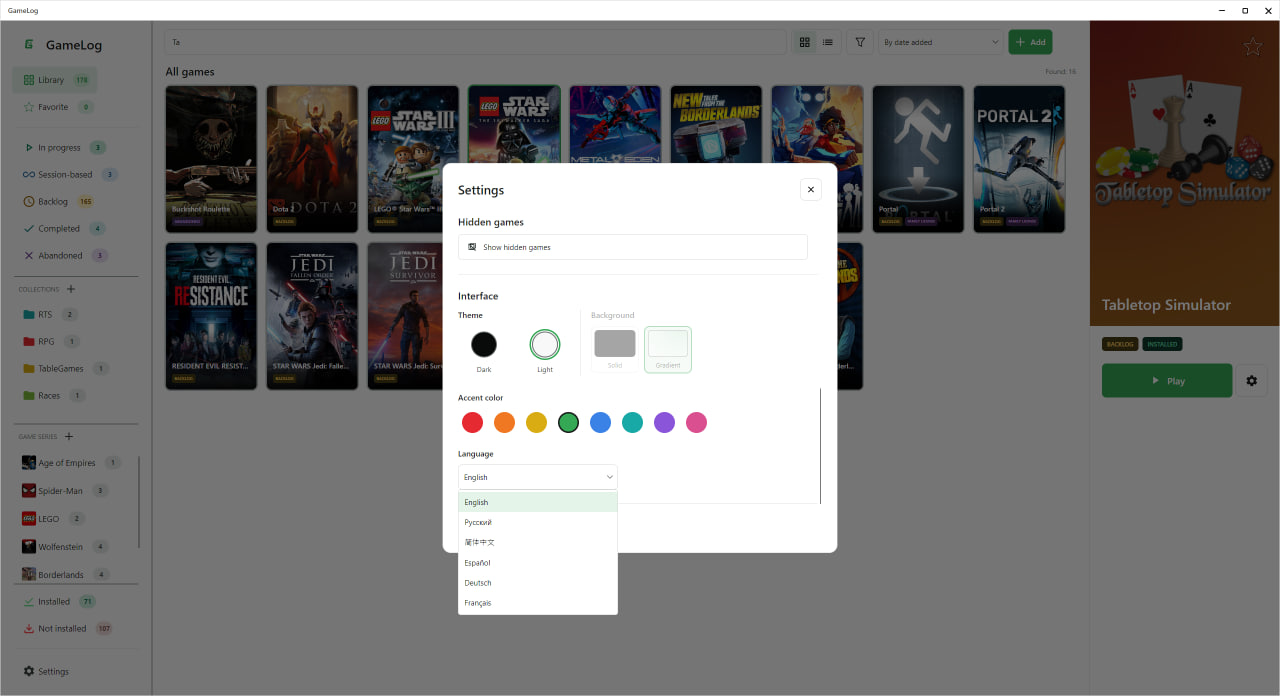
Task: Open the Races collection
Action: (x=53, y=396)
